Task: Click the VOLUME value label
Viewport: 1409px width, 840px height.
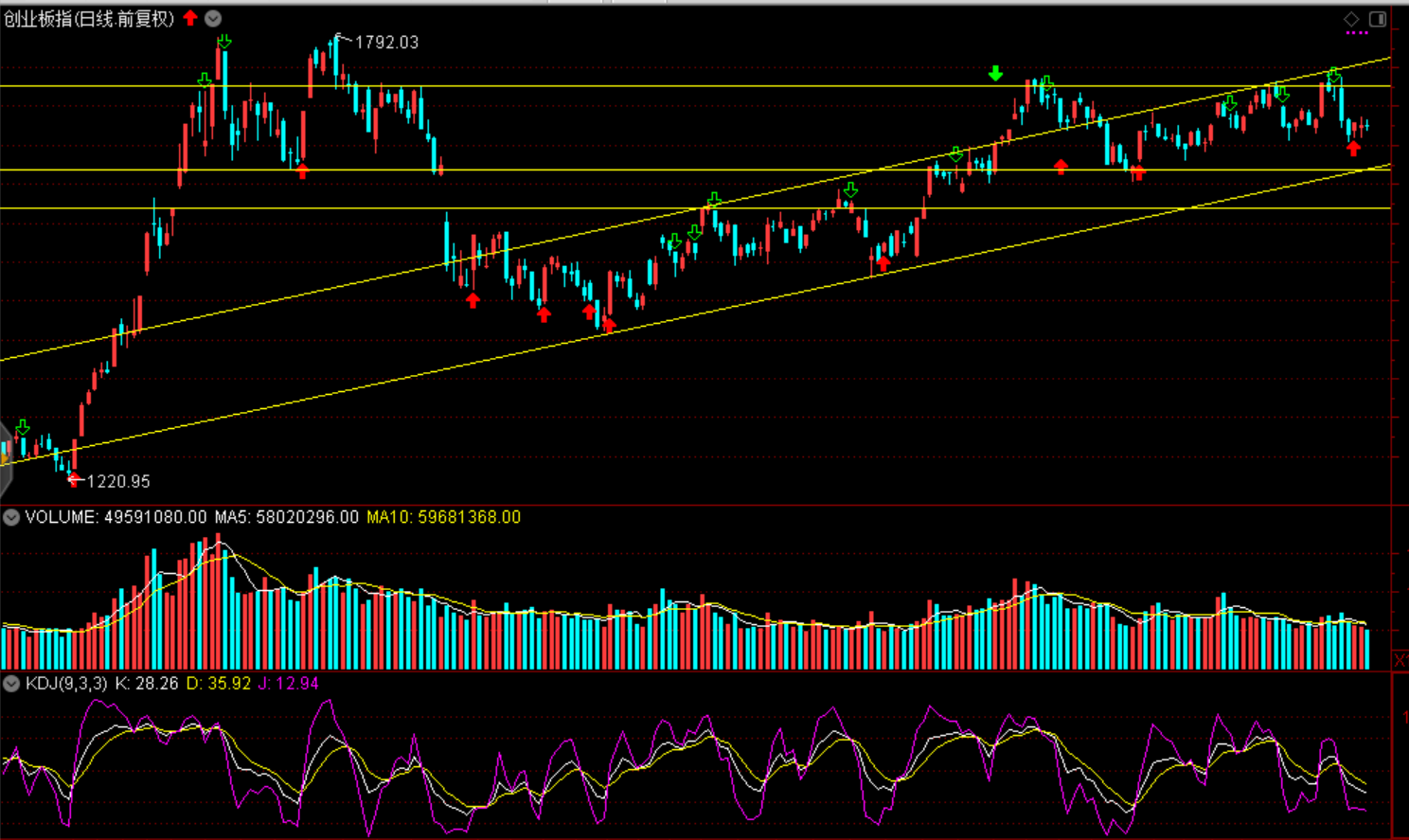Action: (116, 517)
